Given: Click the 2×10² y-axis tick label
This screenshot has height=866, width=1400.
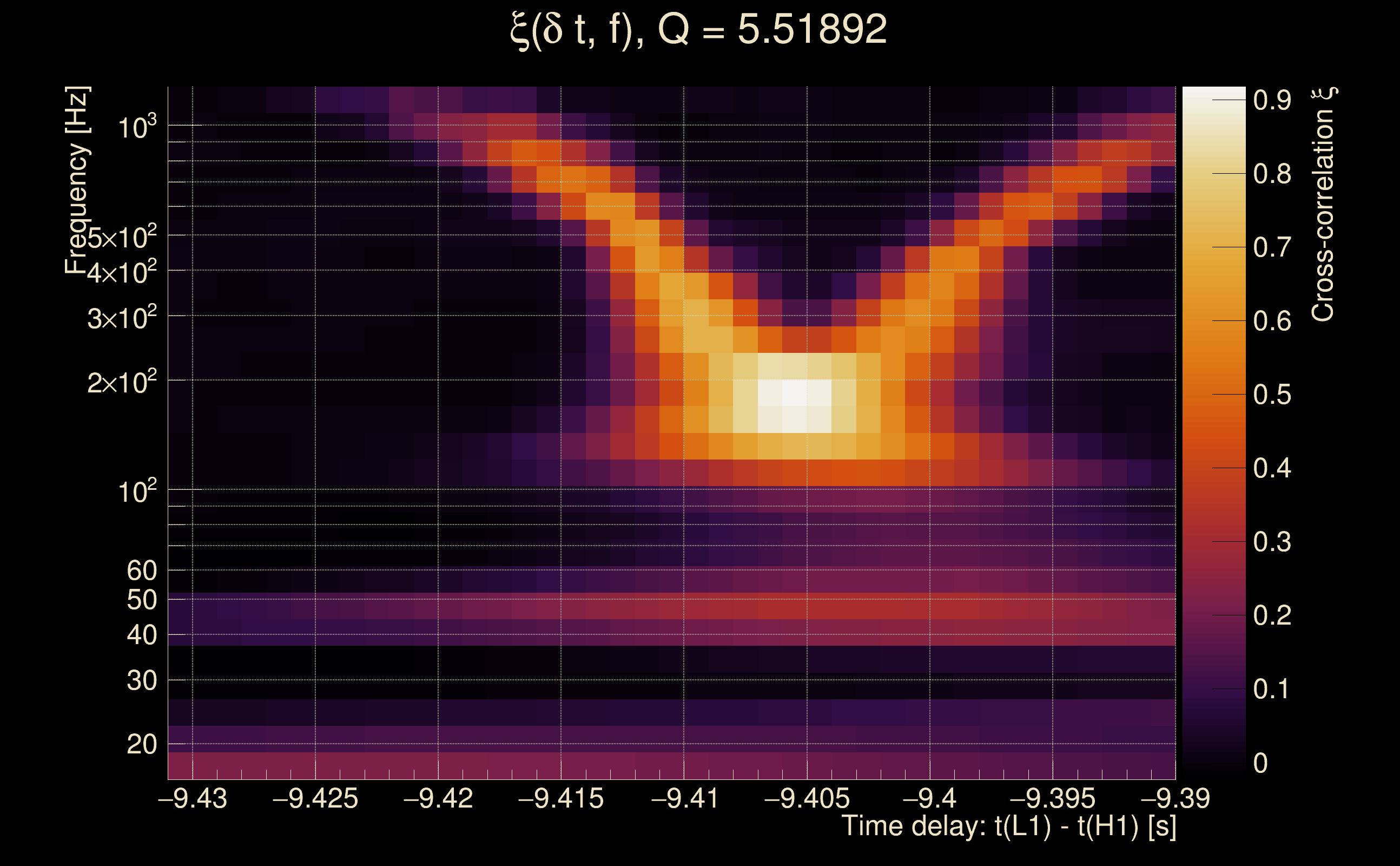Looking at the screenshot, I should click(x=122, y=382).
